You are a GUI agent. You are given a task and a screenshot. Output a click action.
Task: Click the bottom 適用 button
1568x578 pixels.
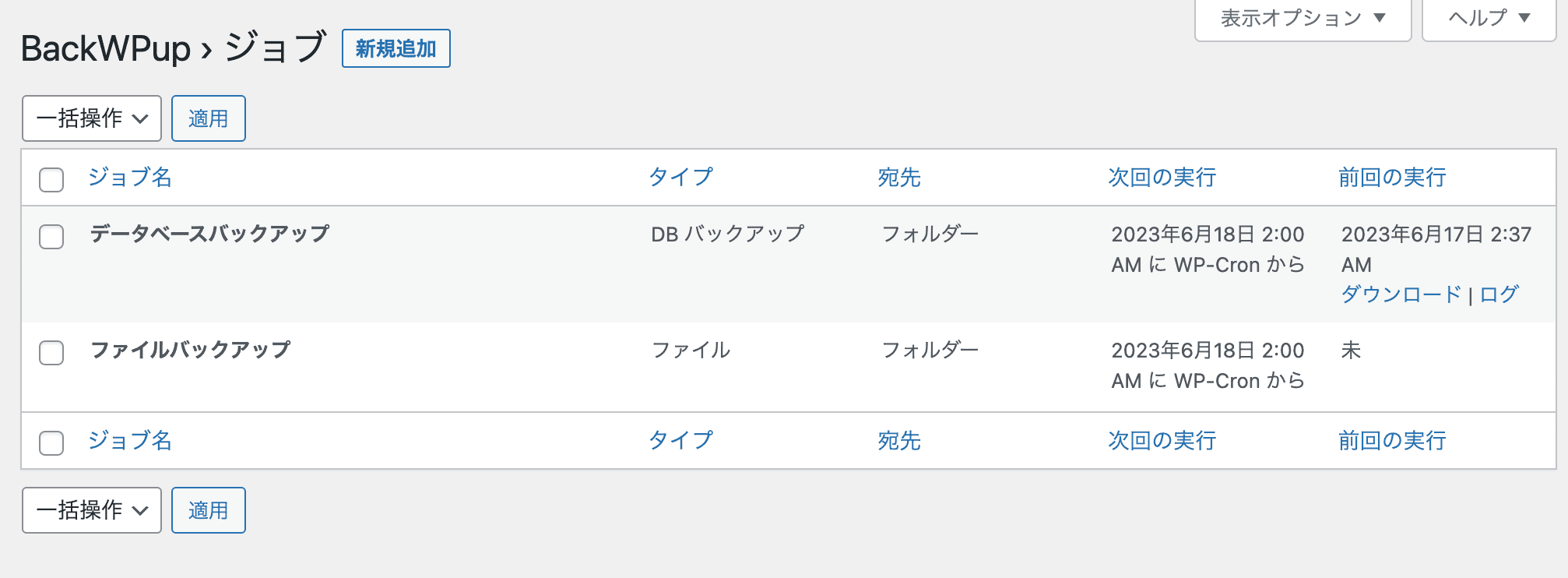tap(207, 510)
